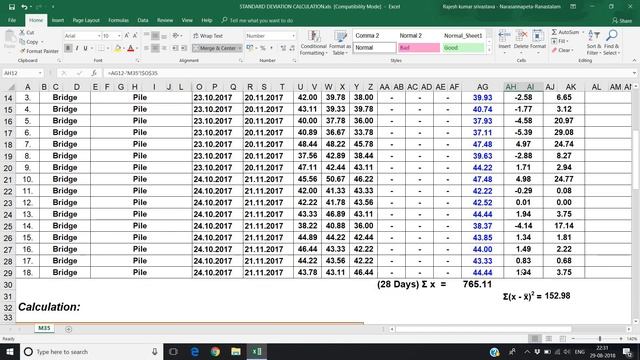Open Conditional Formatting menu
Screen dimensions: 640x360
pyautogui.click(x=313, y=42)
